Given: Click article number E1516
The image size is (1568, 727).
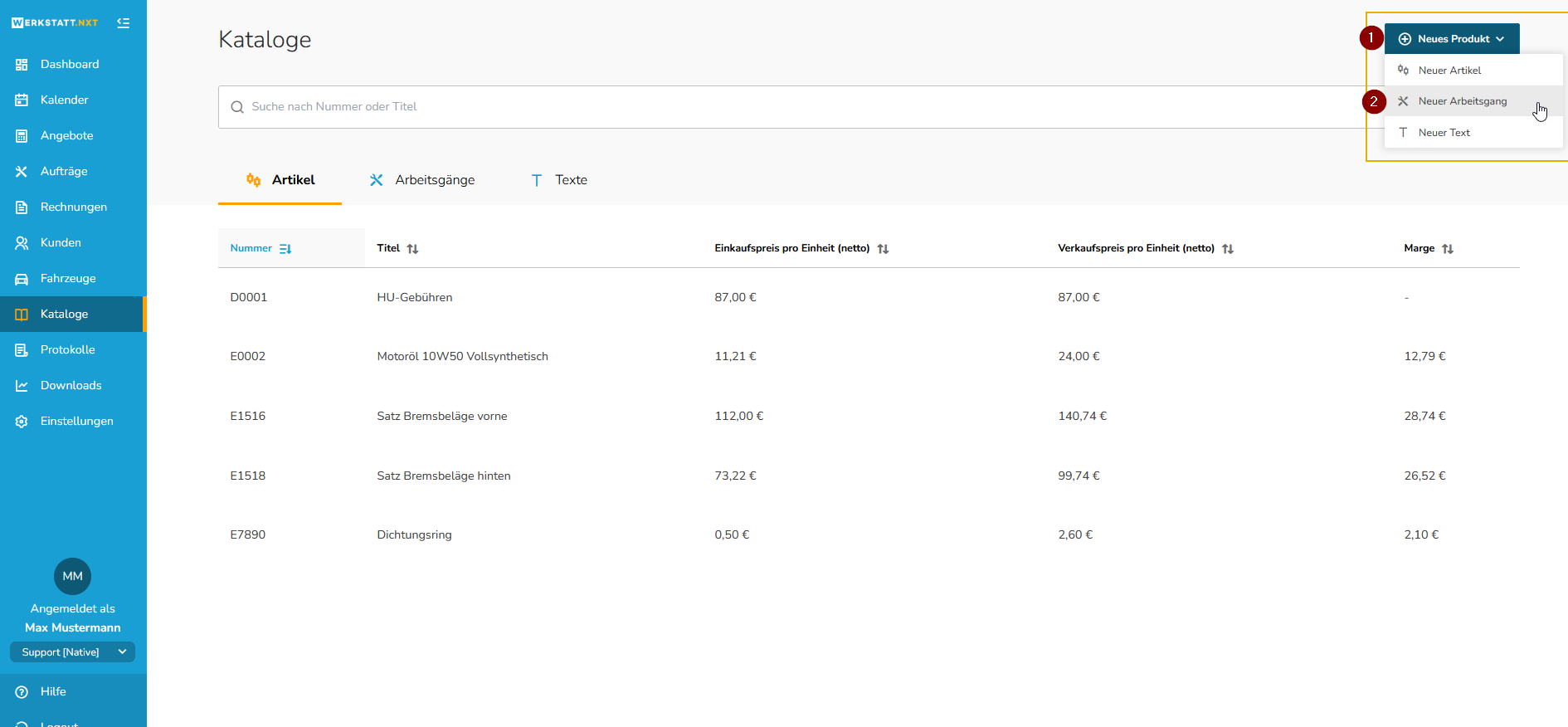Looking at the screenshot, I should click(x=248, y=417).
